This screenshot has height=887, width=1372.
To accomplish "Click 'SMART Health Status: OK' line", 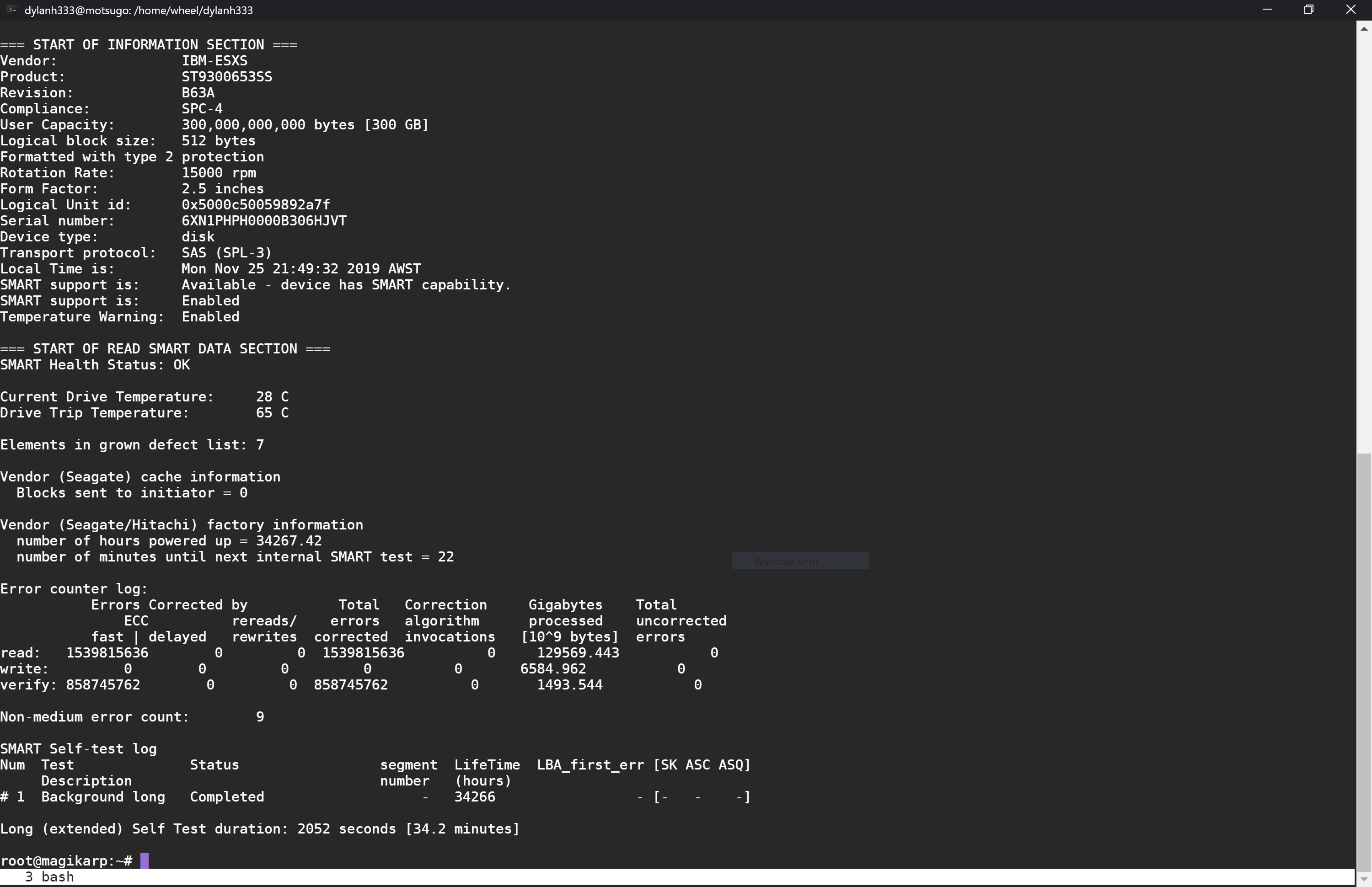I will (95, 365).
